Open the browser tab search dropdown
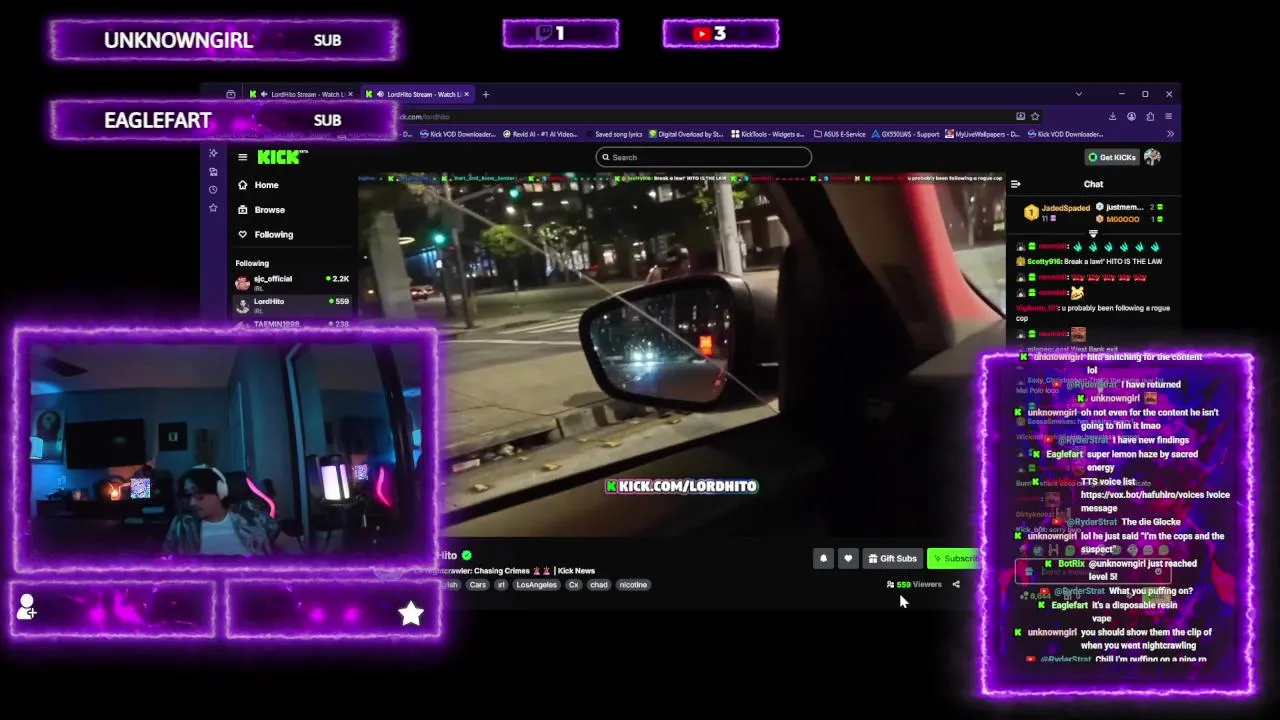This screenshot has height=720, width=1280. coord(1078,94)
